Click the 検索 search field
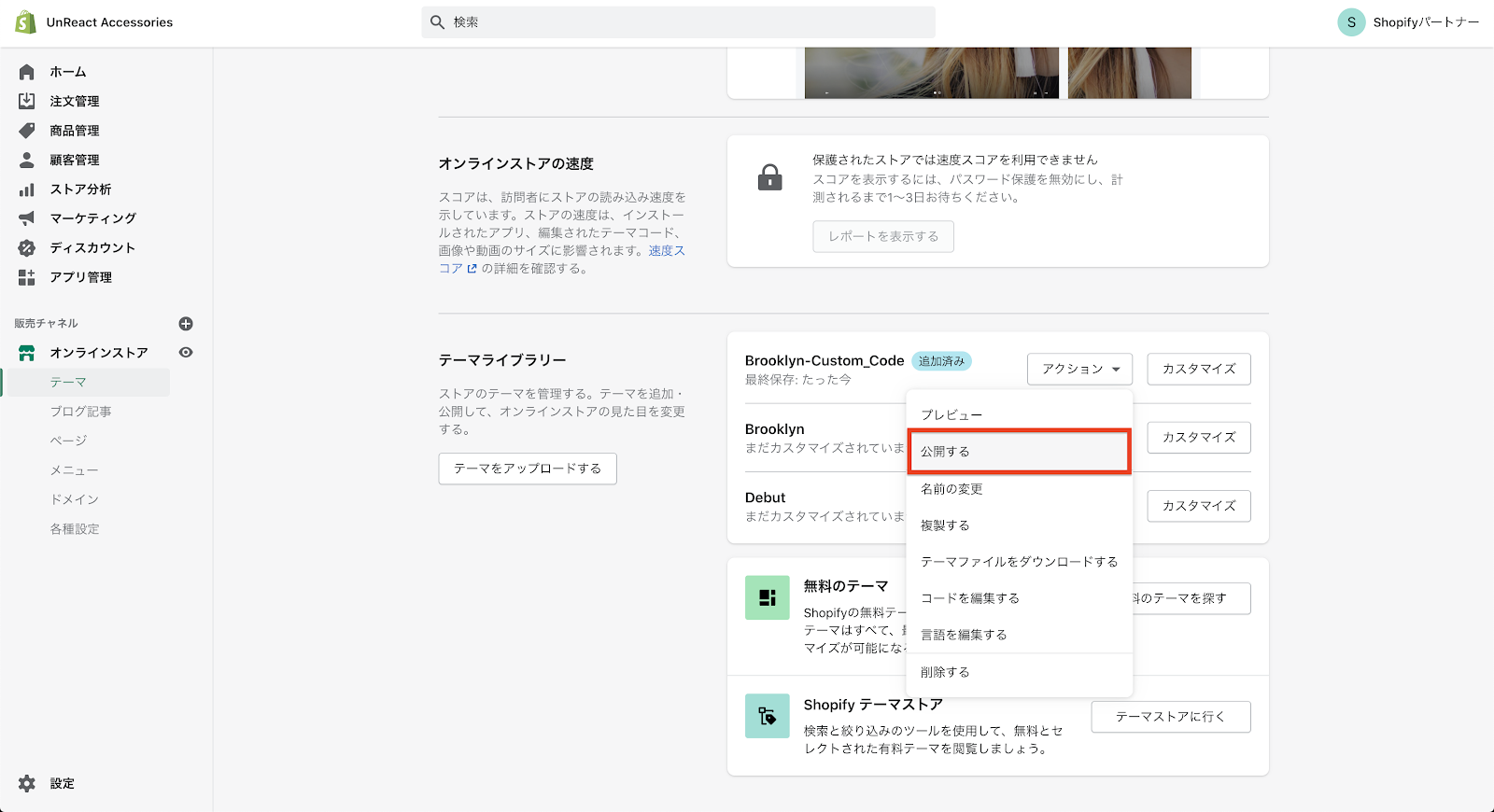The image size is (1494, 812). [x=678, y=22]
